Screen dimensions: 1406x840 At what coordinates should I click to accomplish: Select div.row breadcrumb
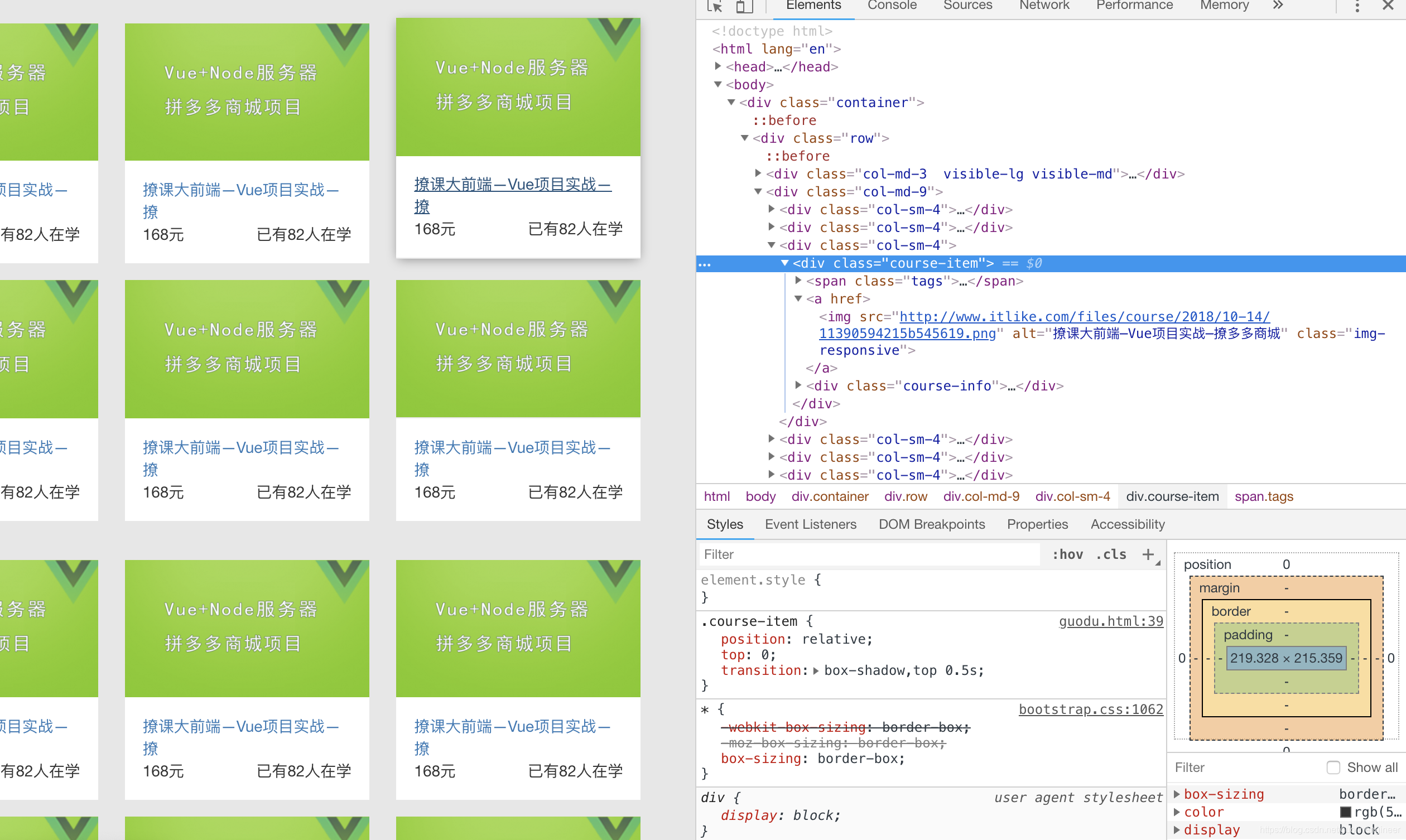click(x=906, y=496)
